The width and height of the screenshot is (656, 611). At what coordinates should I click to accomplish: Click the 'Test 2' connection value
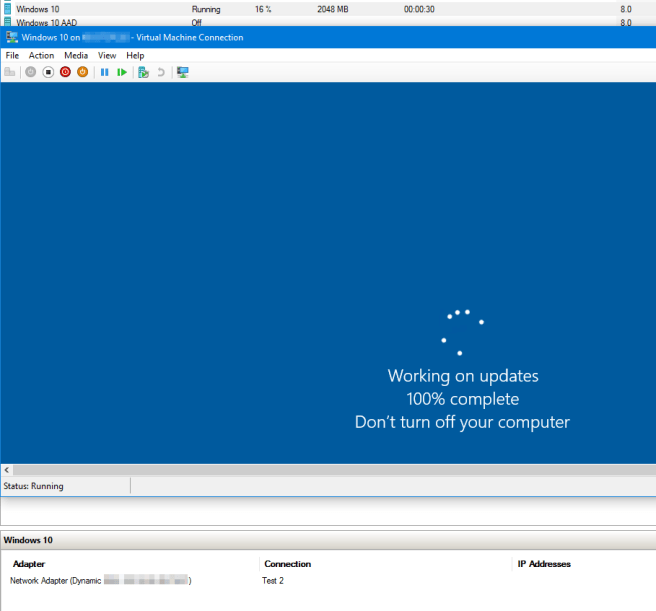(x=273, y=580)
